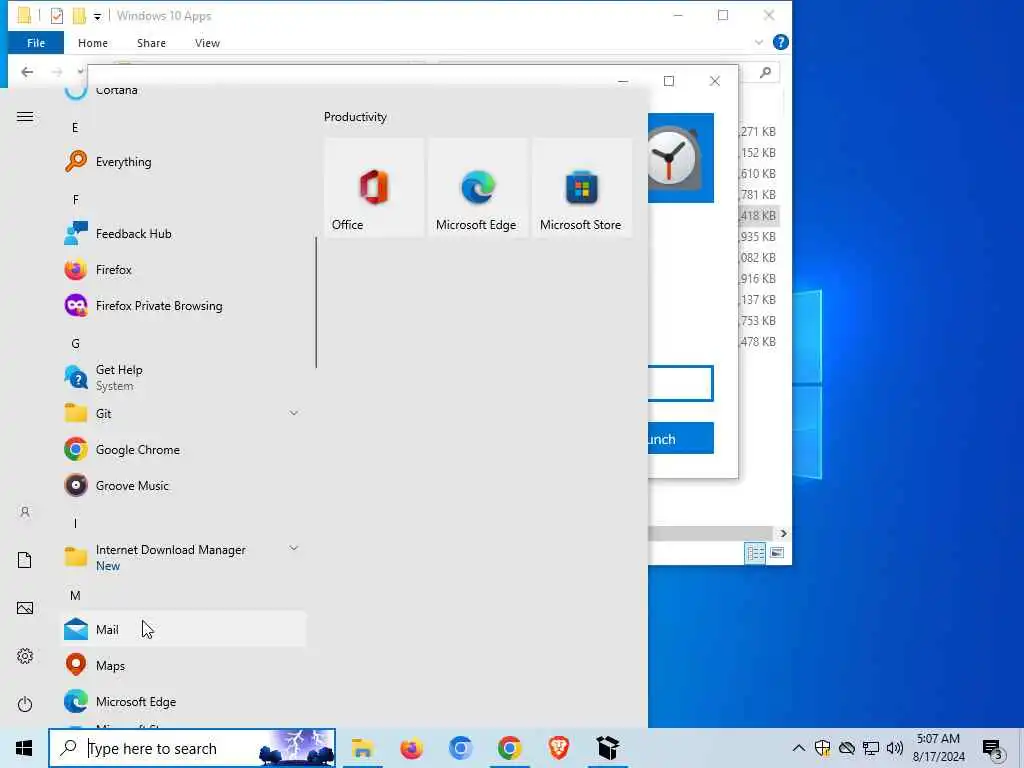Jump to letter M section header
The image size is (1024, 768).
click(75, 596)
